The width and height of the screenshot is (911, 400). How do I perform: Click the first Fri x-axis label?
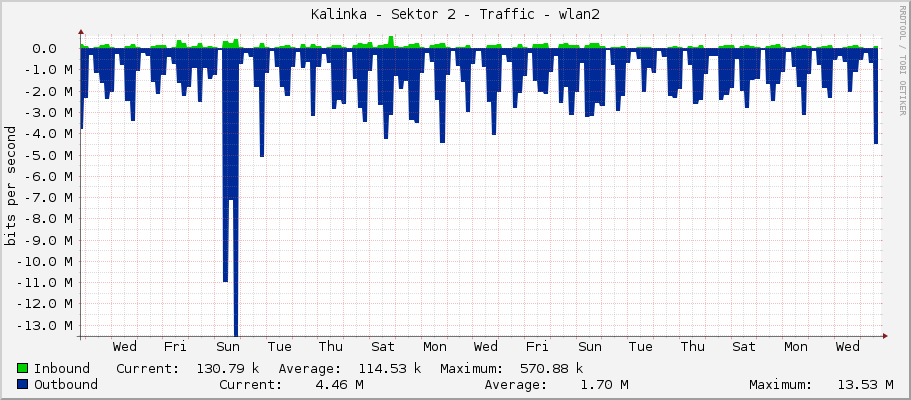click(175, 347)
